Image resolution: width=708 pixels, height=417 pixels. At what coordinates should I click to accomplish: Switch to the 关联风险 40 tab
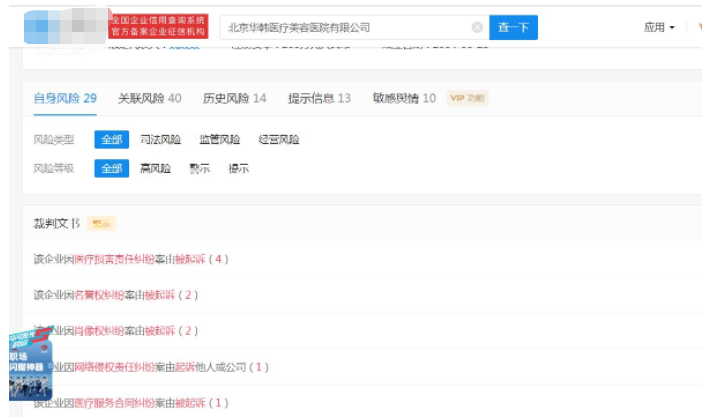click(x=149, y=98)
